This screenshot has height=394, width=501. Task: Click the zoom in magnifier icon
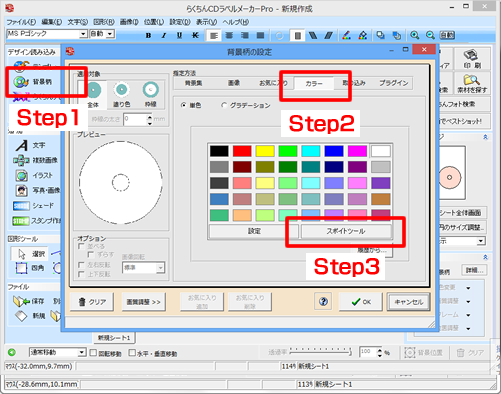click(x=414, y=35)
